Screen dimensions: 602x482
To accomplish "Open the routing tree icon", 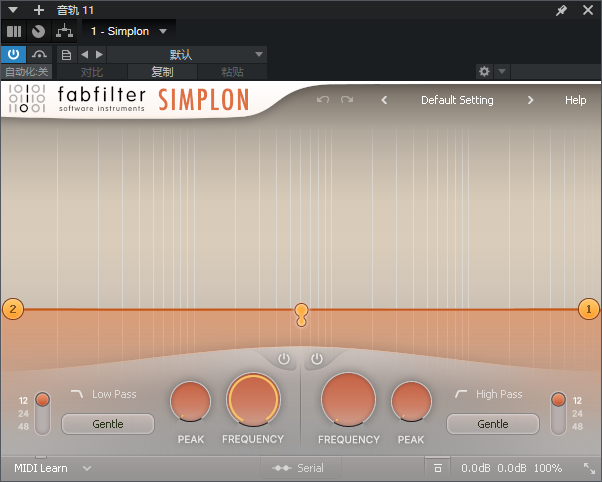I will pos(64,31).
